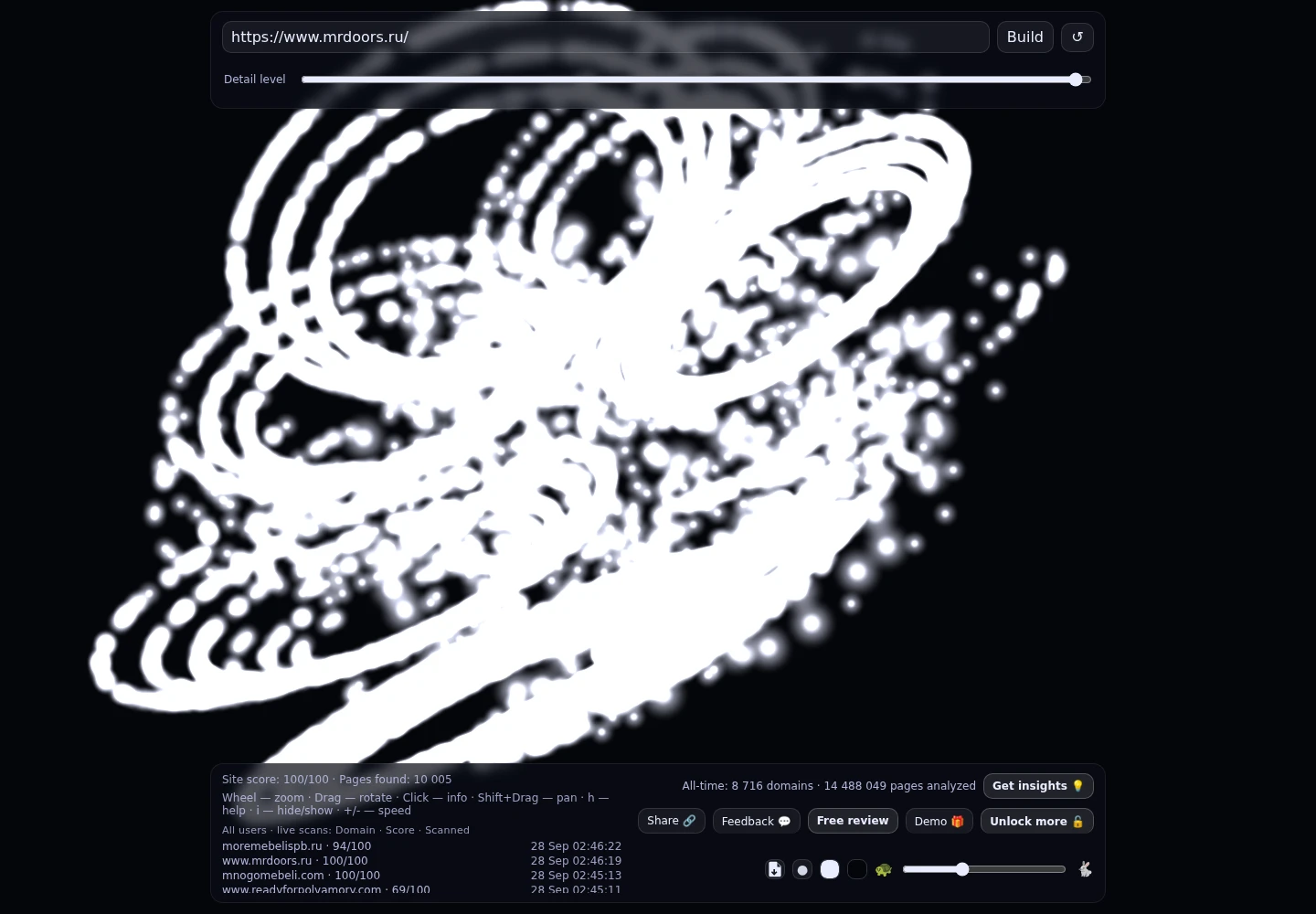The width and height of the screenshot is (1316, 914).
Task: Click the Build button
Action: coord(1025,37)
